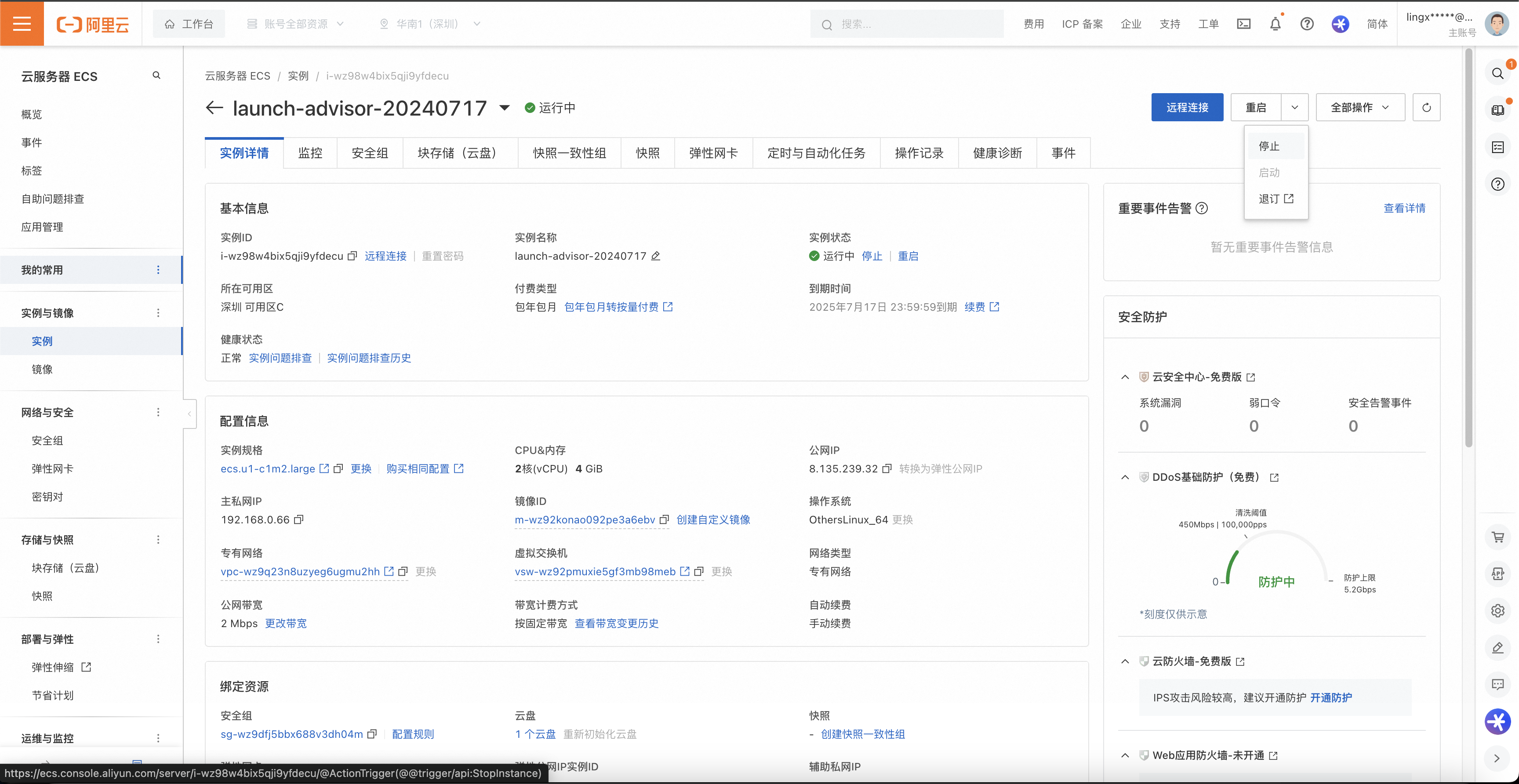Click 更改带宽 link
1519x784 pixels.
[x=286, y=624]
